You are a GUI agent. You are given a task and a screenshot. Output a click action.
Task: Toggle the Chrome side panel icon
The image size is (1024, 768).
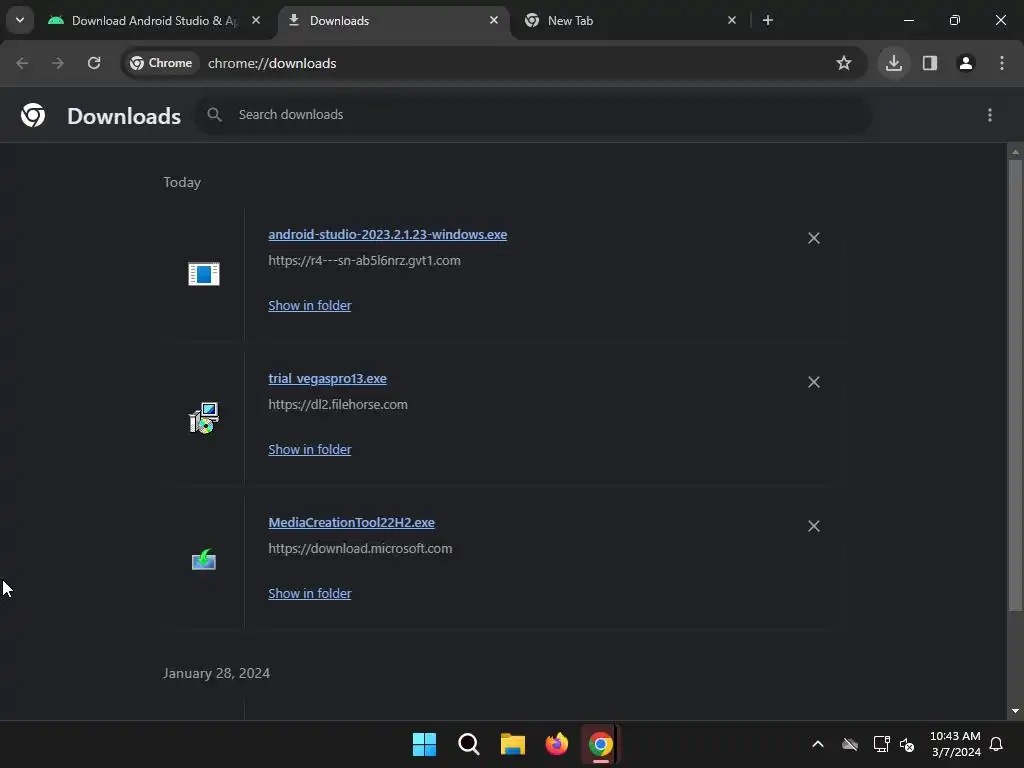(930, 63)
